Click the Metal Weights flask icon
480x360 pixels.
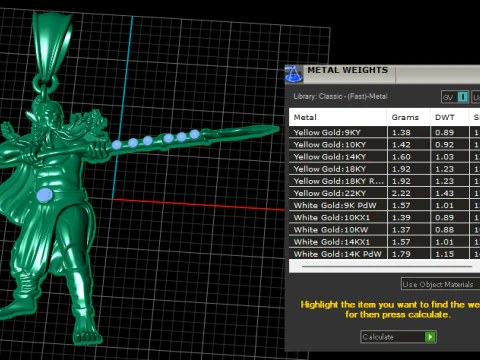point(293,74)
